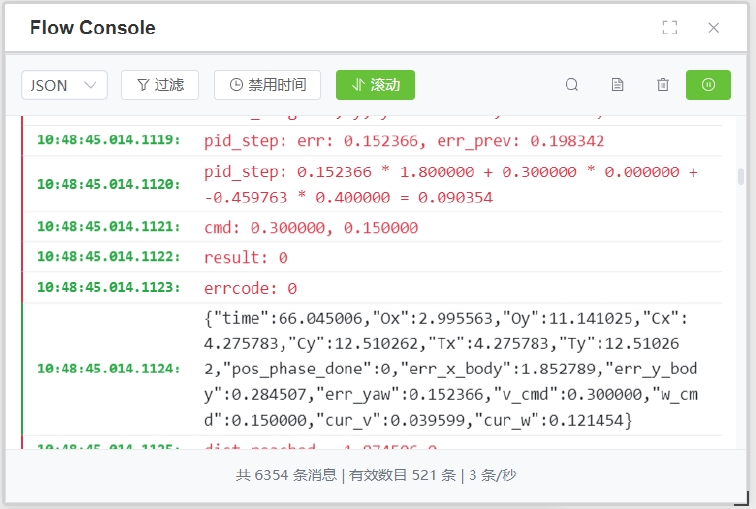
Task: Close the Flow Console dialog
Action: coord(714,27)
